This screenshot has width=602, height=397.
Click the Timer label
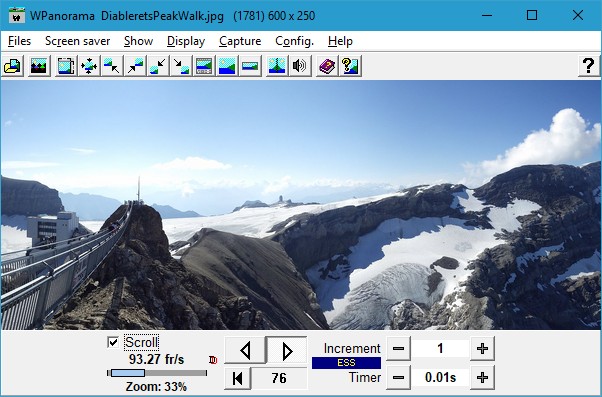(365, 377)
